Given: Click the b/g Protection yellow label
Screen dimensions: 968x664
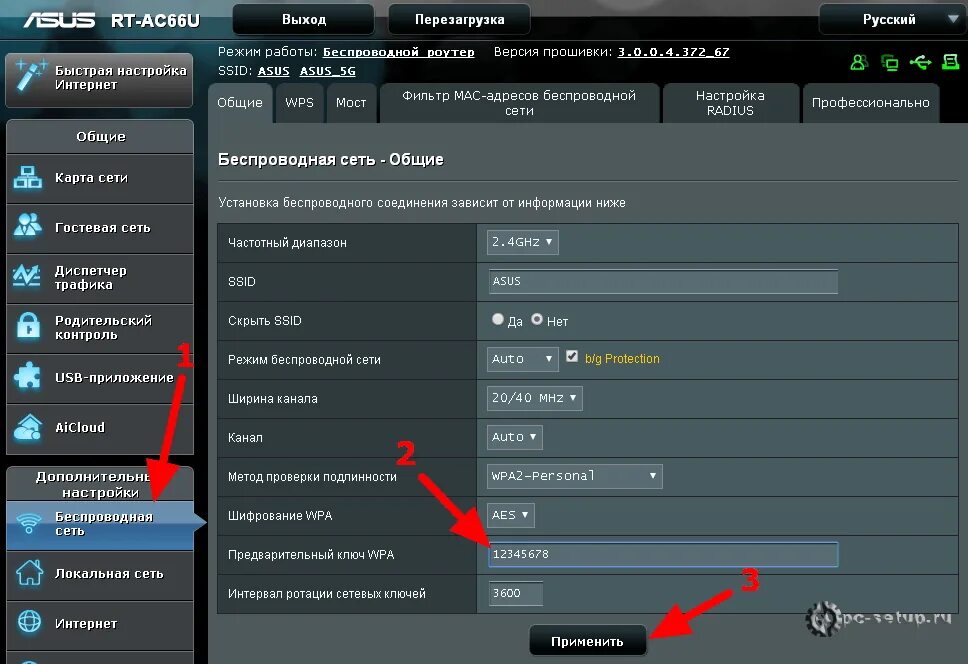Looking at the screenshot, I should [622, 359].
